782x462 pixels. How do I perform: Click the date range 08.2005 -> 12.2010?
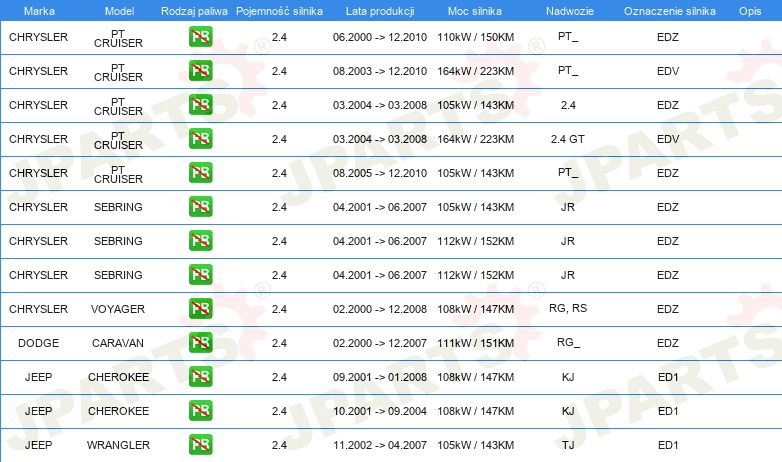pos(380,173)
